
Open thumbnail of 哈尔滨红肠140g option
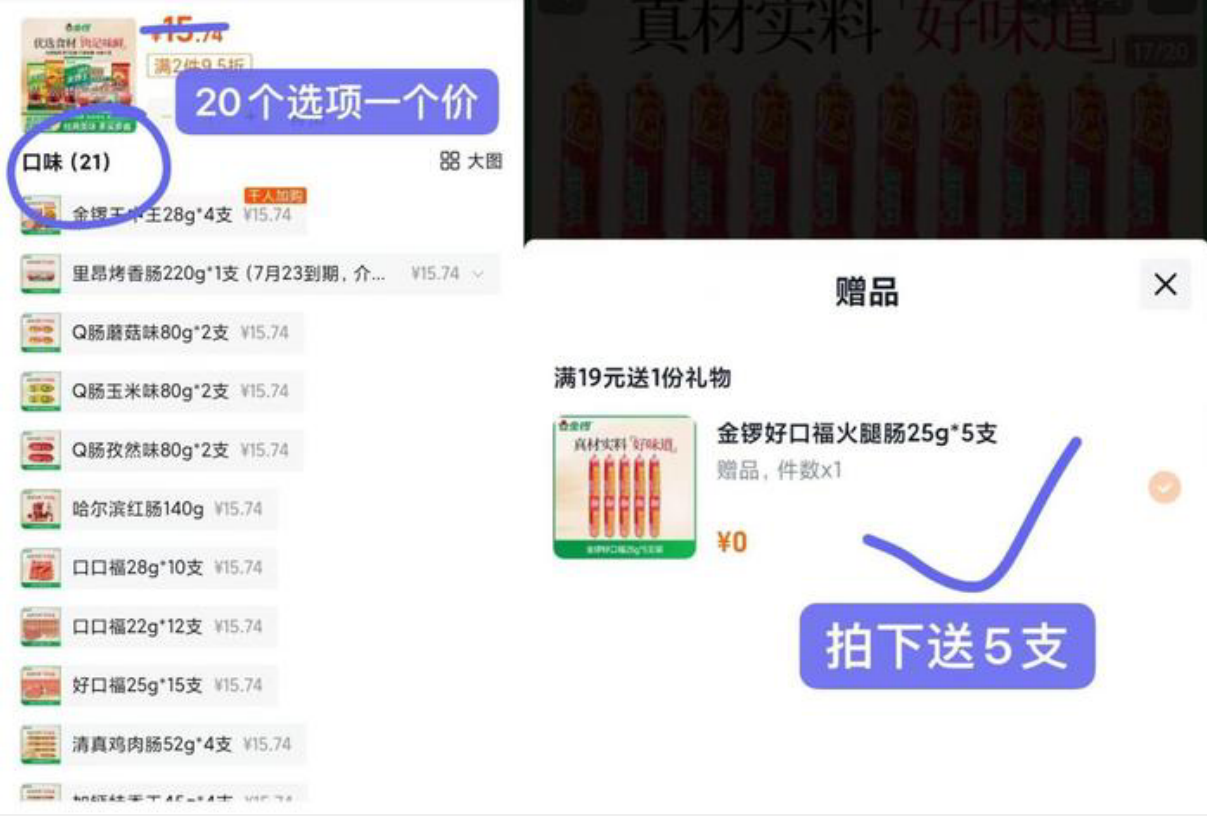click(x=41, y=509)
